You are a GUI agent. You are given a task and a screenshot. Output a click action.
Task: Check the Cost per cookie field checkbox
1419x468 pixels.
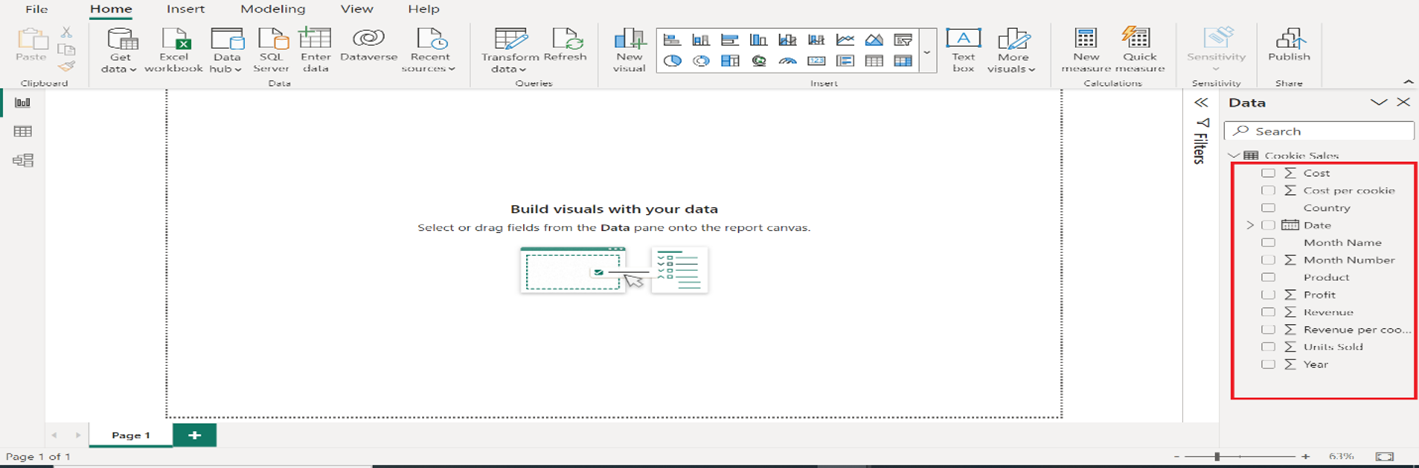point(1268,190)
